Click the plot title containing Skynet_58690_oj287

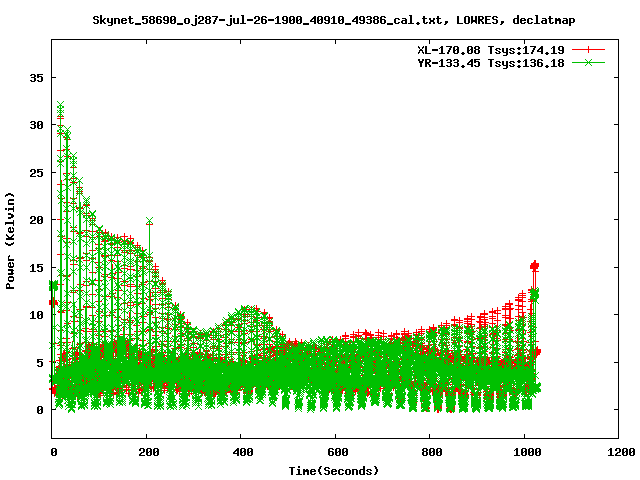[x=333, y=20]
